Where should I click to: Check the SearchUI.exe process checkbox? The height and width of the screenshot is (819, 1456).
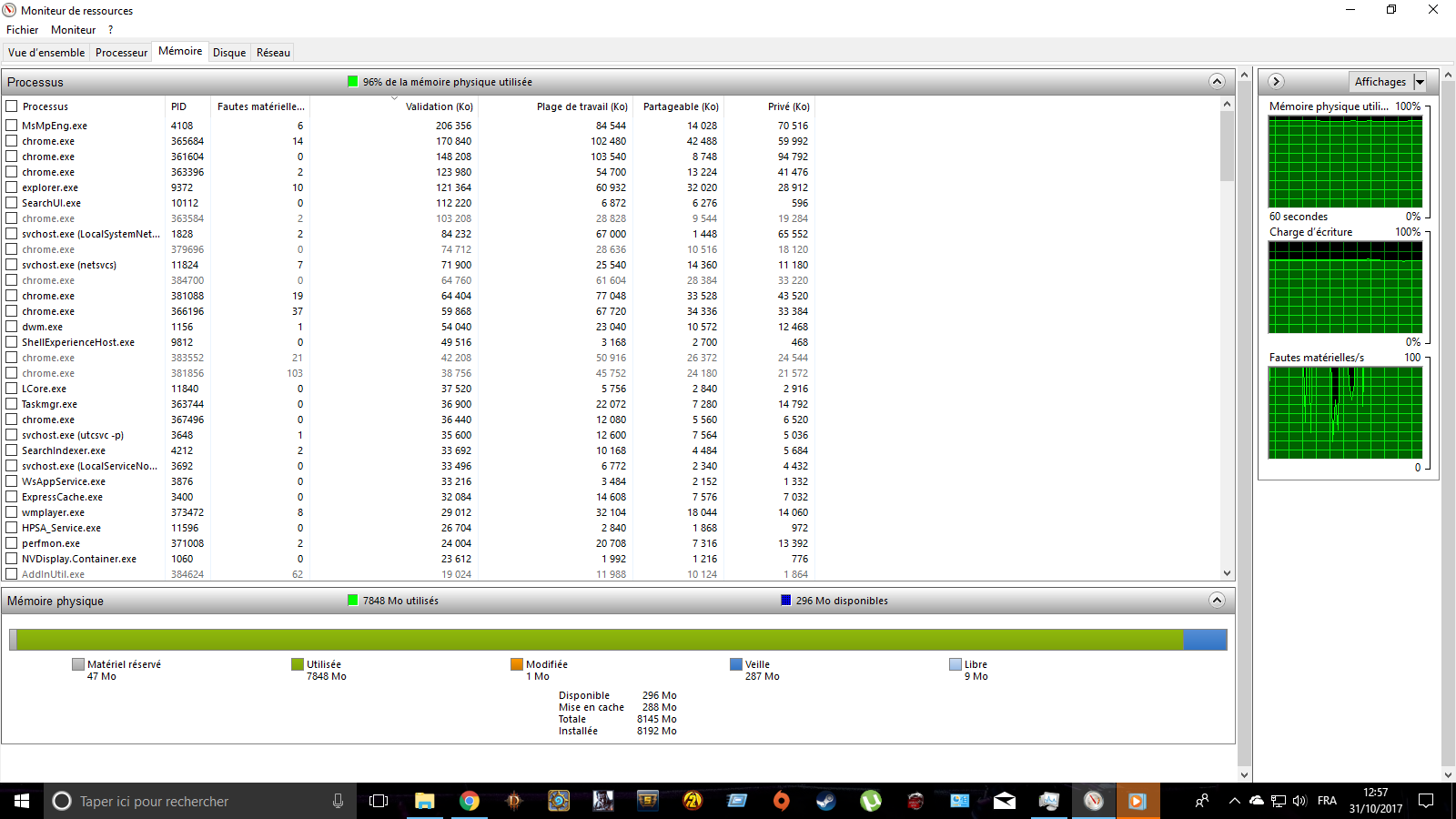click(x=12, y=203)
